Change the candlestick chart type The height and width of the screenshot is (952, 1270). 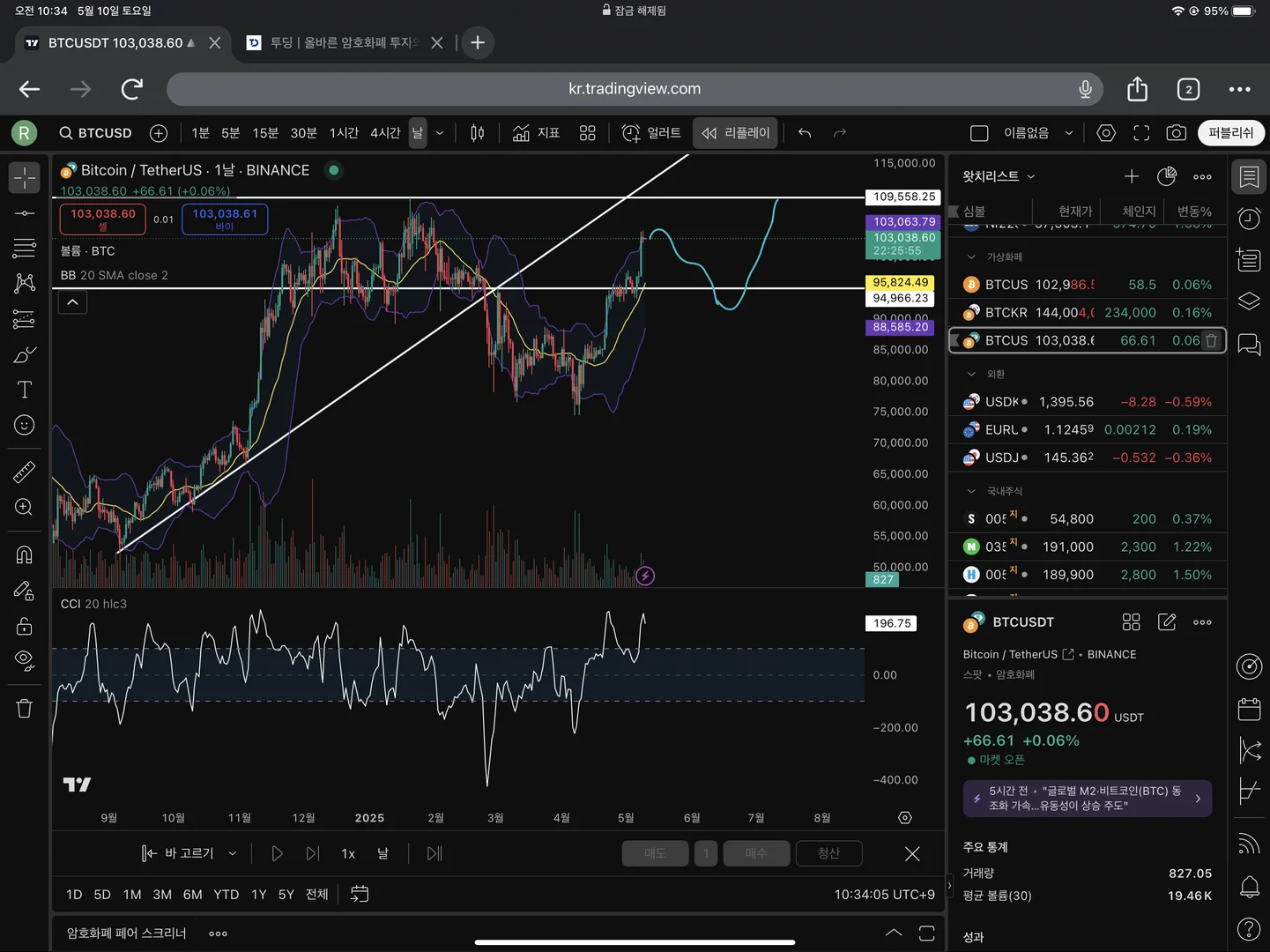tap(478, 133)
